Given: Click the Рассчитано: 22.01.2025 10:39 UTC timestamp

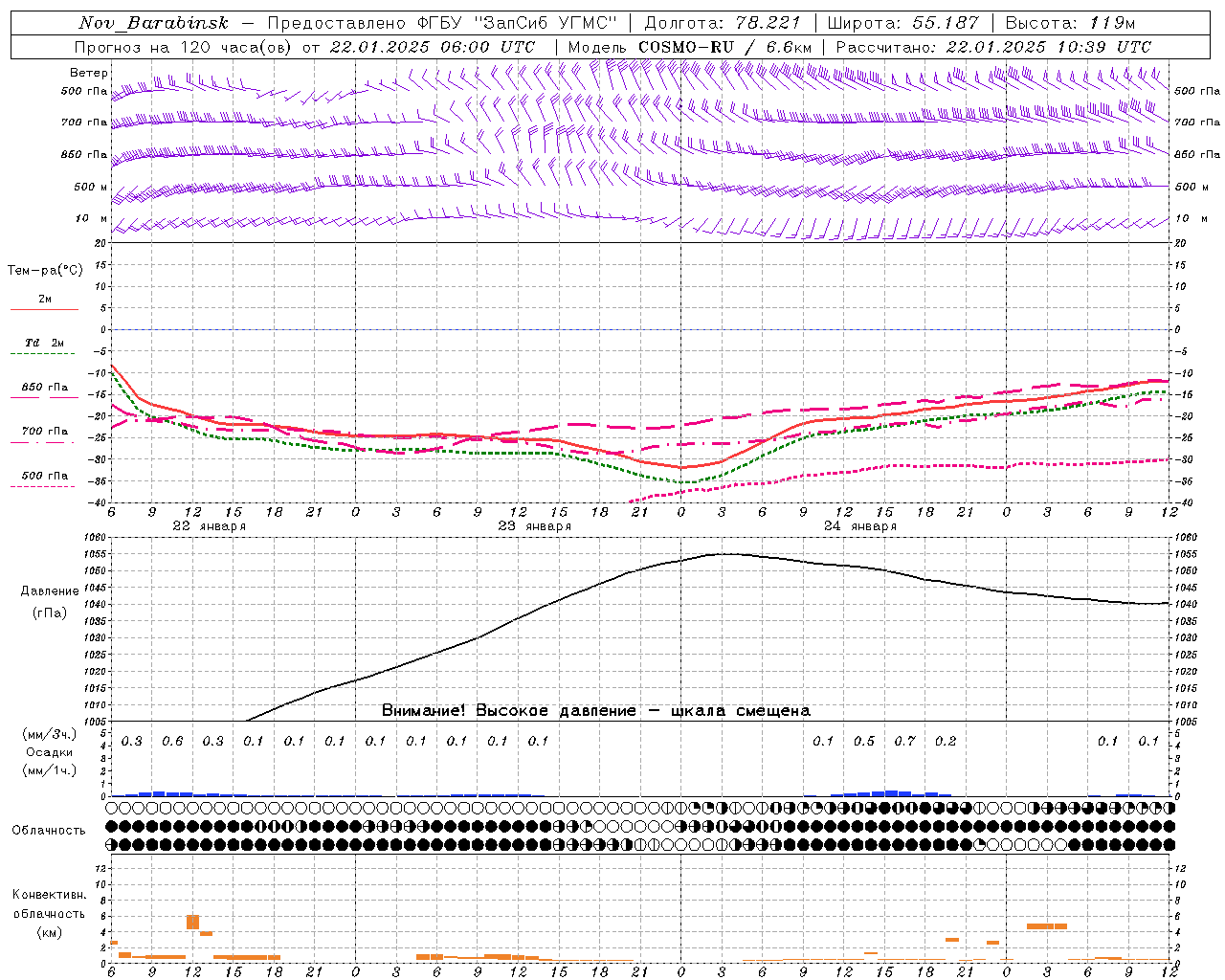Looking at the screenshot, I should pos(993,47).
